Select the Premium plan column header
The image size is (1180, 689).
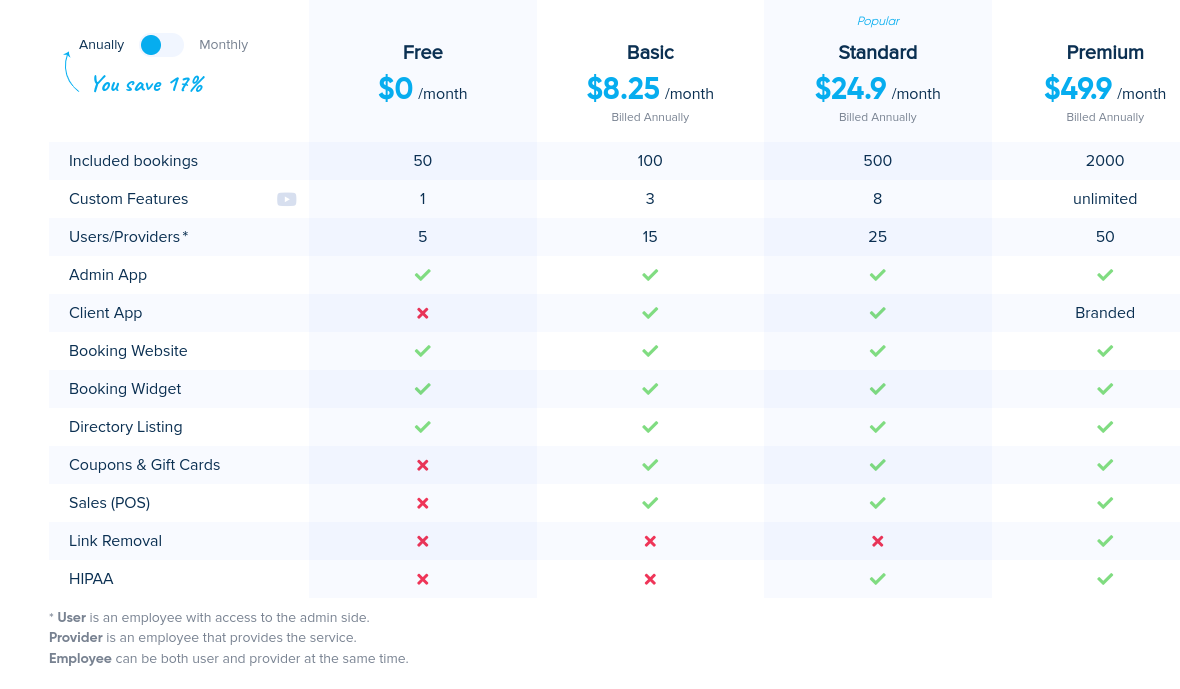pyautogui.click(x=1105, y=52)
